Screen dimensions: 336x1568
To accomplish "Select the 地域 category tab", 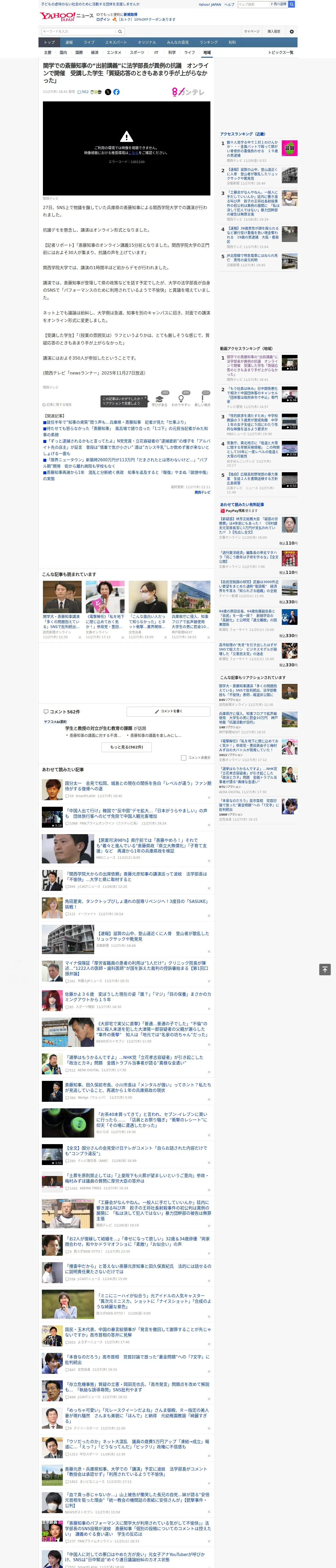I will click(207, 52).
